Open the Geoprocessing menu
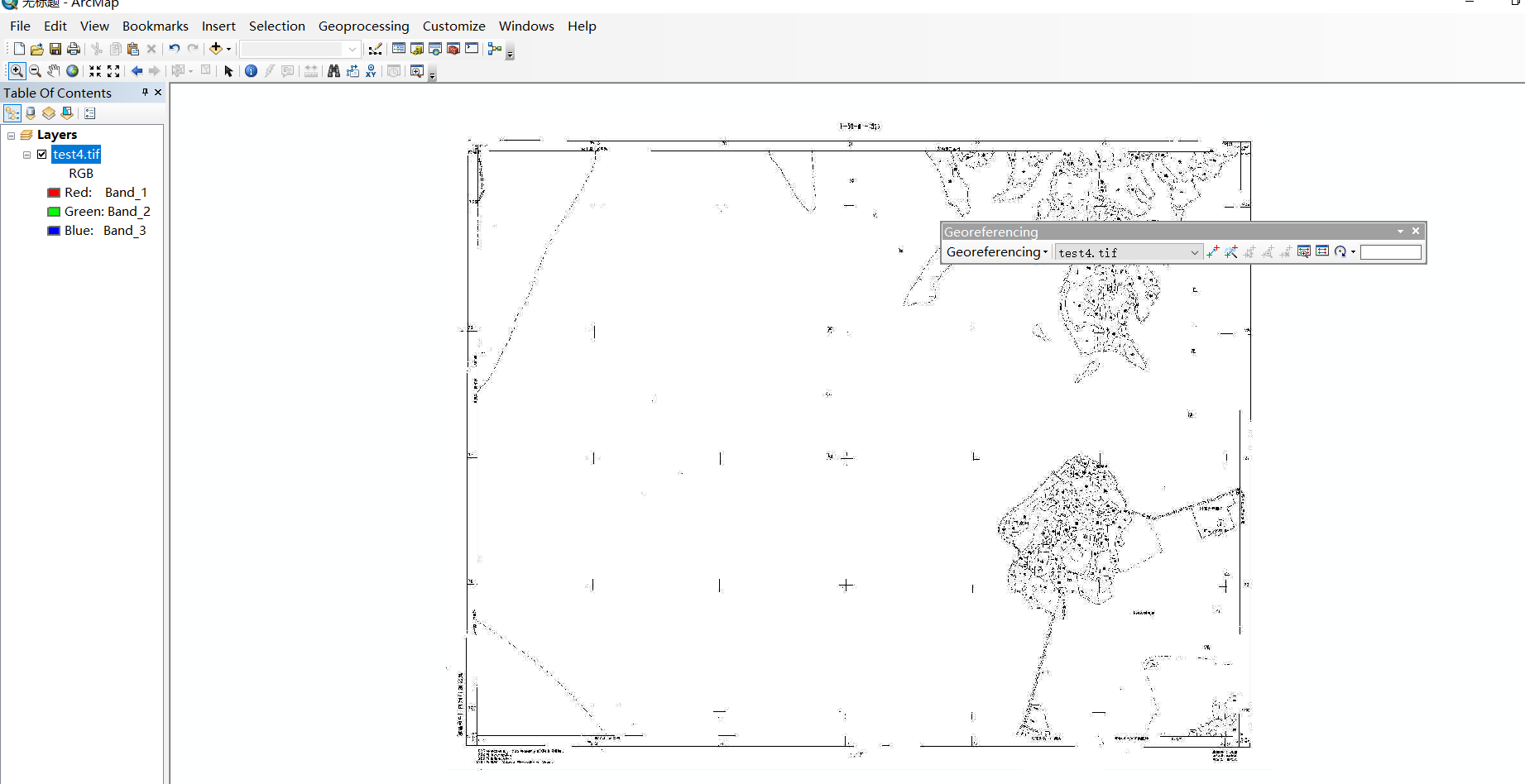This screenshot has width=1525, height=784. coord(363,26)
